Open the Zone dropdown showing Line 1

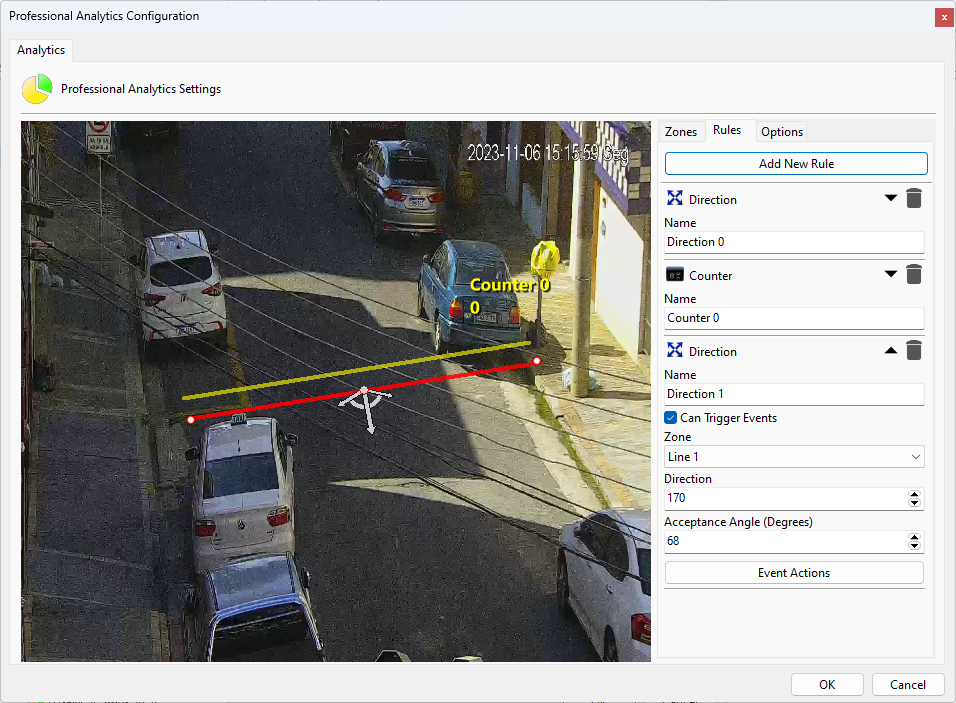coord(794,457)
